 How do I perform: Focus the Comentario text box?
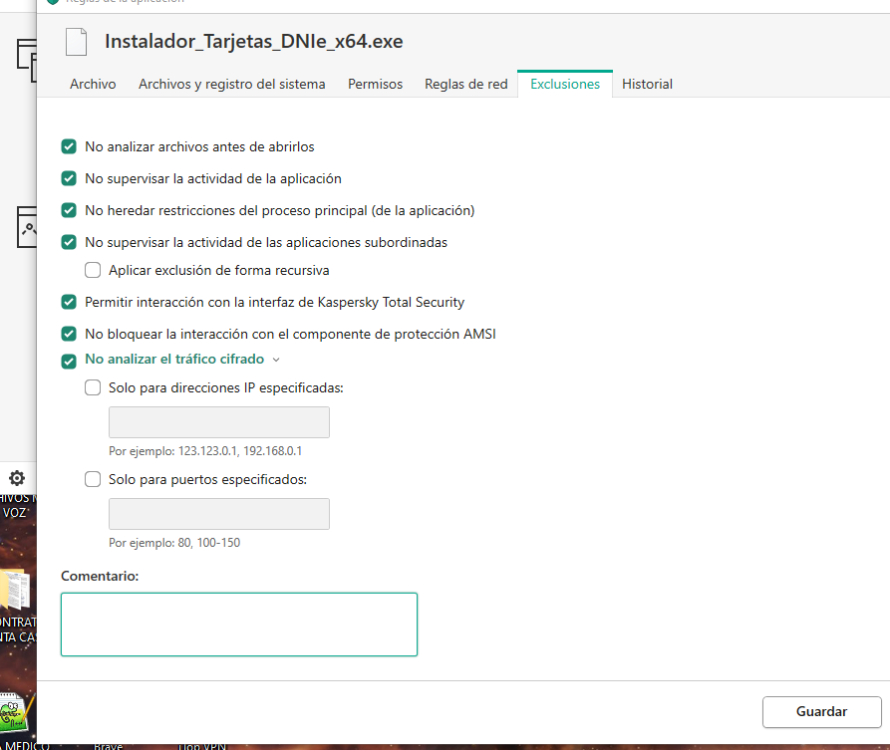239,625
